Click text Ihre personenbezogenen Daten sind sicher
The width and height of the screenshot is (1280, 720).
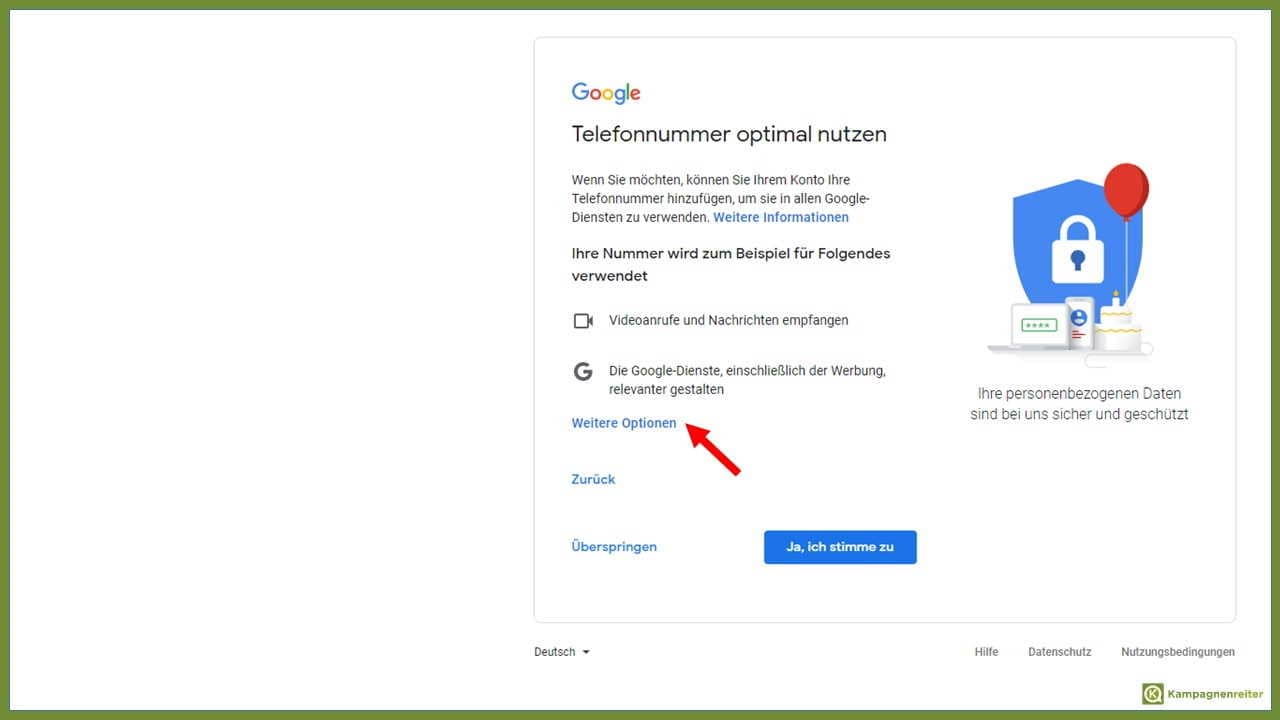click(1079, 404)
